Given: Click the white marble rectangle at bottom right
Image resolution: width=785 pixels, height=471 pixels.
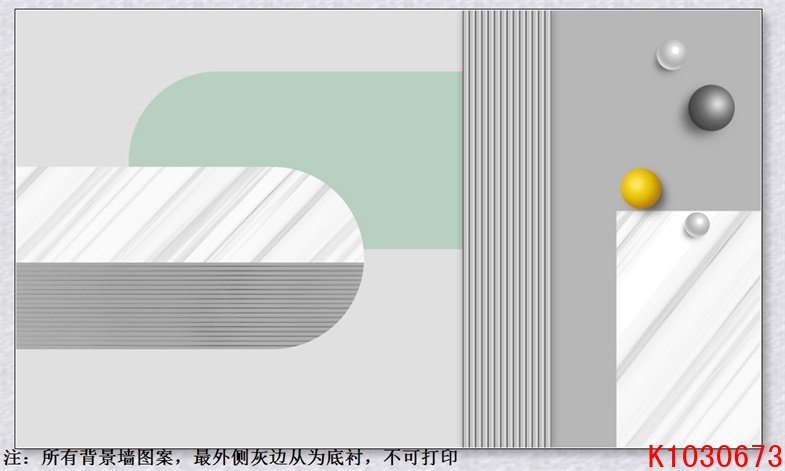Looking at the screenshot, I should tap(688, 328).
